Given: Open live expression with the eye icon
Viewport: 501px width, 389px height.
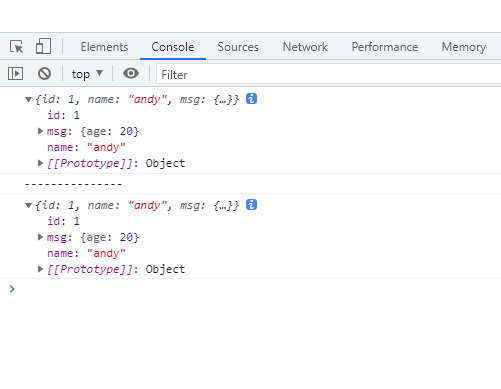Looking at the screenshot, I should coord(131,73).
